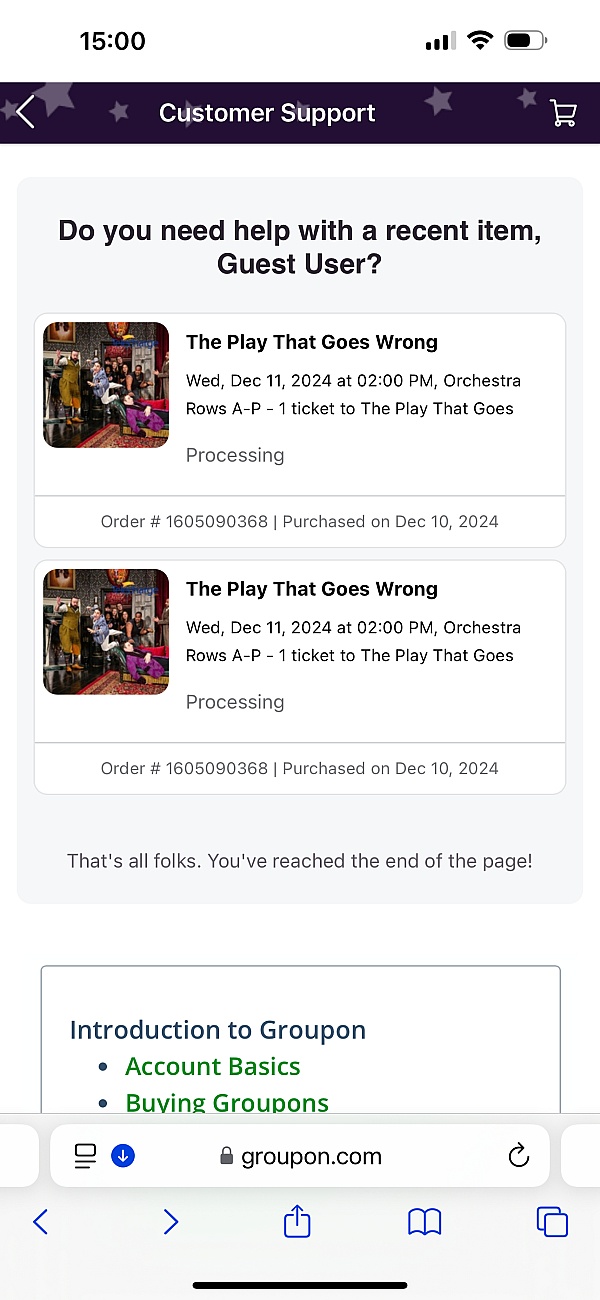
Task: Select the first The Play That Goes Wrong title
Action: tap(311, 342)
